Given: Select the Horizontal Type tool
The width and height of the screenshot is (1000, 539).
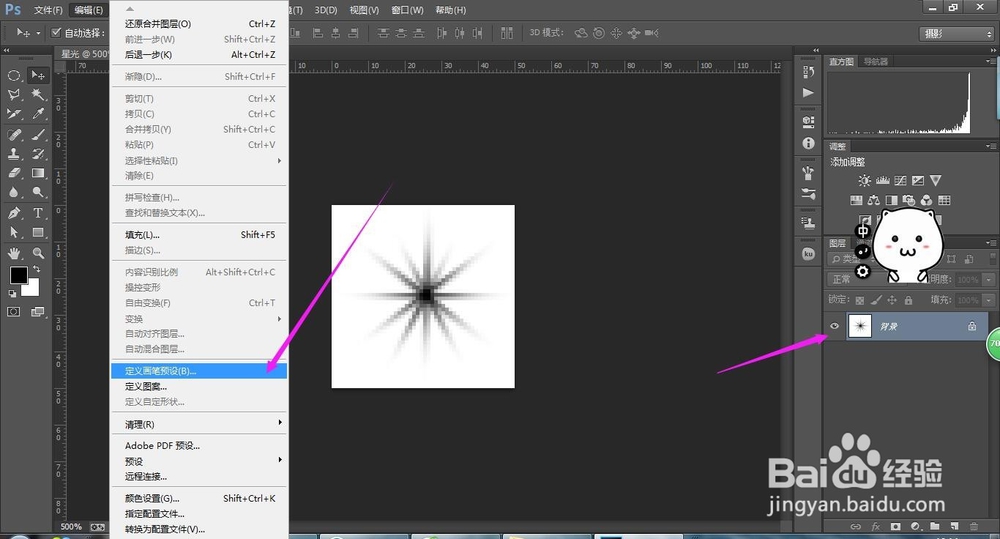Looking at the screenshot, I should (x=38, y=213).
